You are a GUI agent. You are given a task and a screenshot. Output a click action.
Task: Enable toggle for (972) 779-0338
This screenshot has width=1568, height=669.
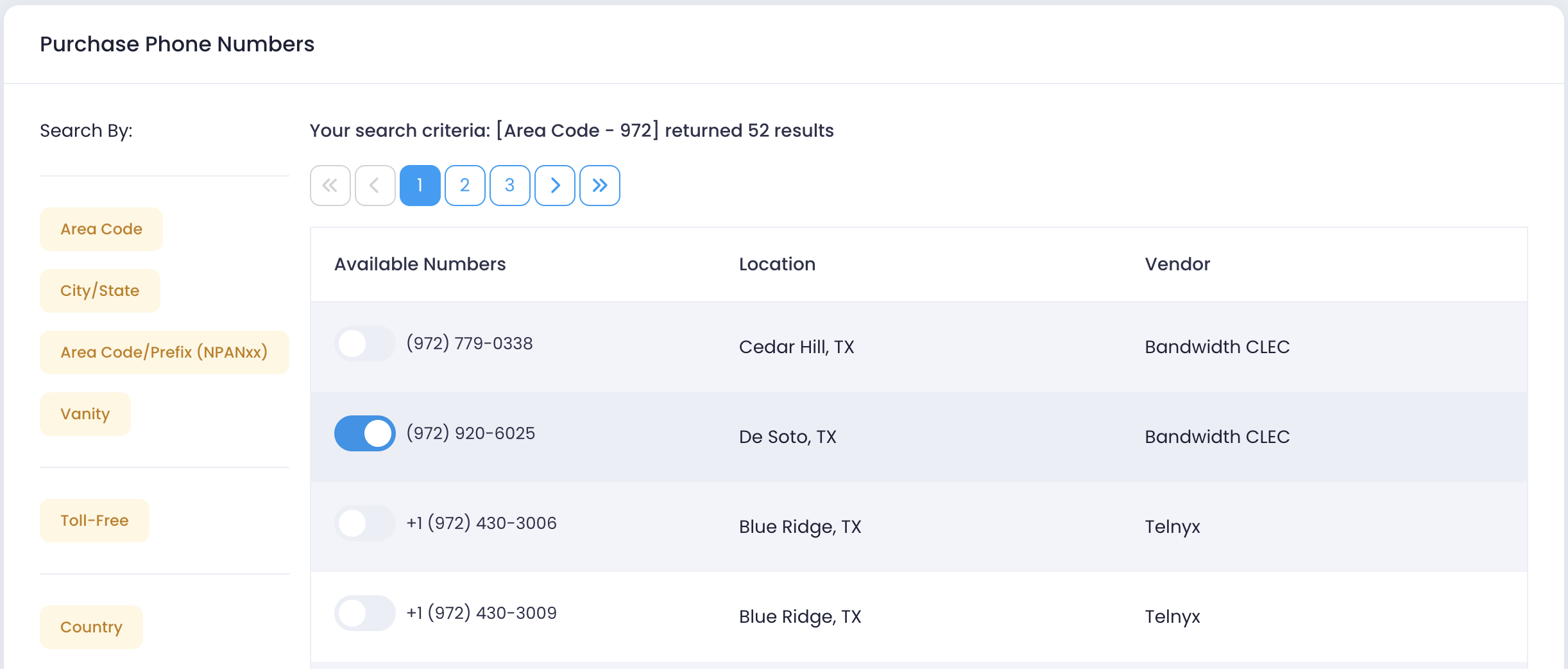[x=364, y=343]
